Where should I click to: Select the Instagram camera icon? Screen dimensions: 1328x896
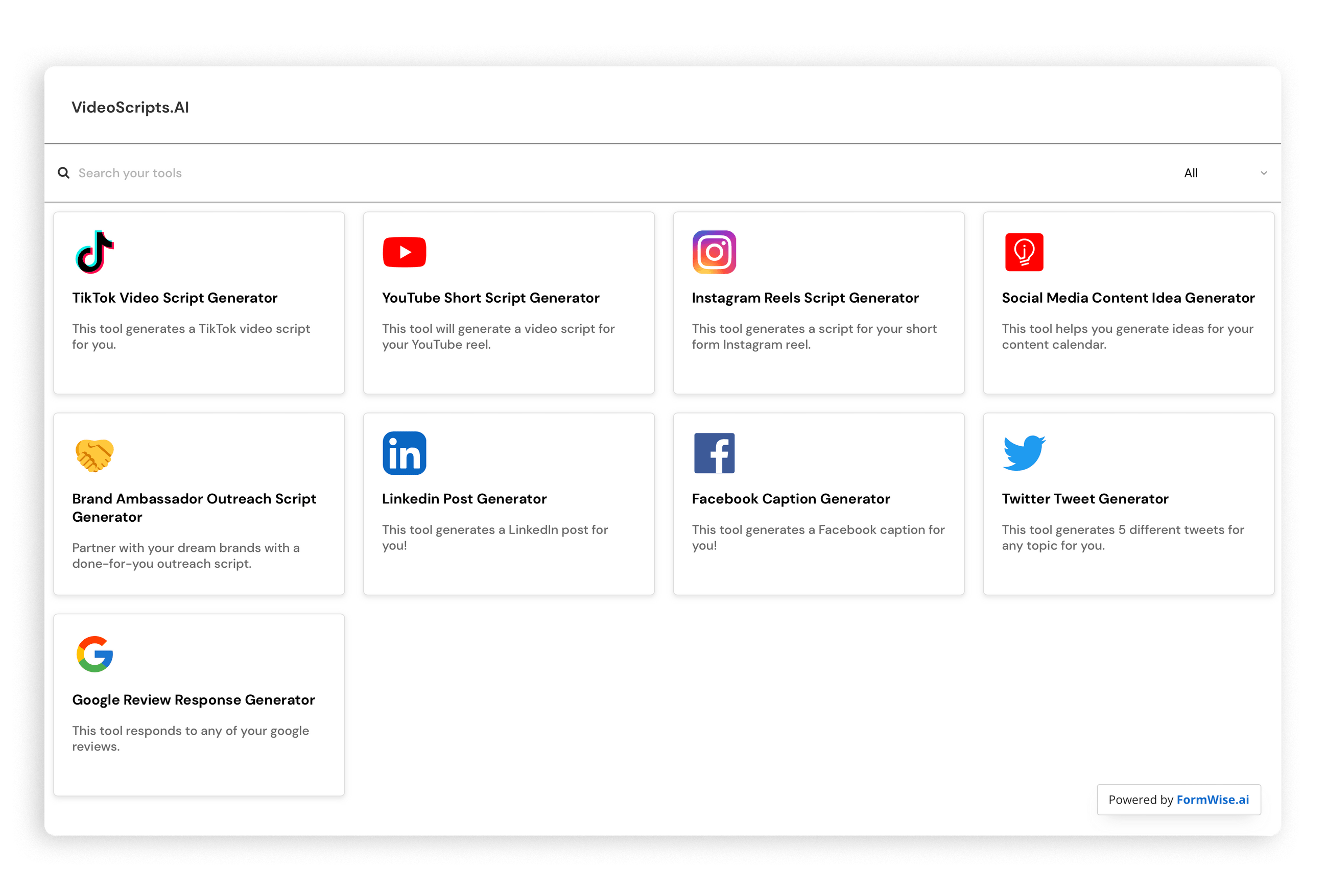click(x=714, y=252)
